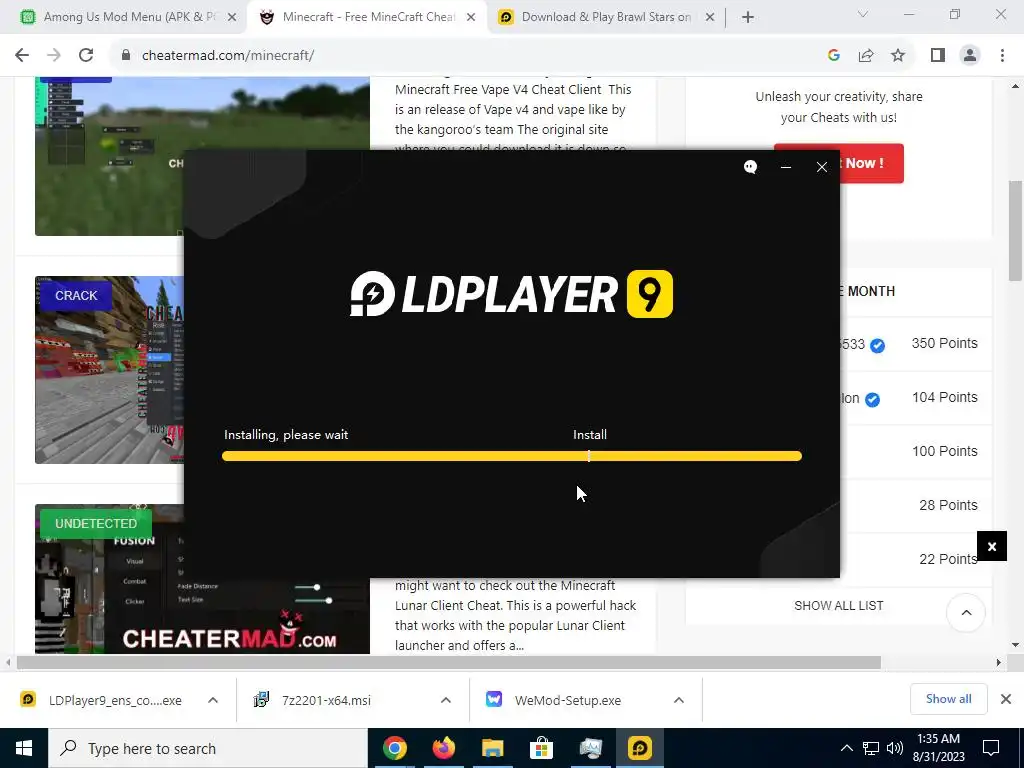Select the LDPlayer taskbar icon
This screenshot has height=768, width=1024.
coord(639,748)
